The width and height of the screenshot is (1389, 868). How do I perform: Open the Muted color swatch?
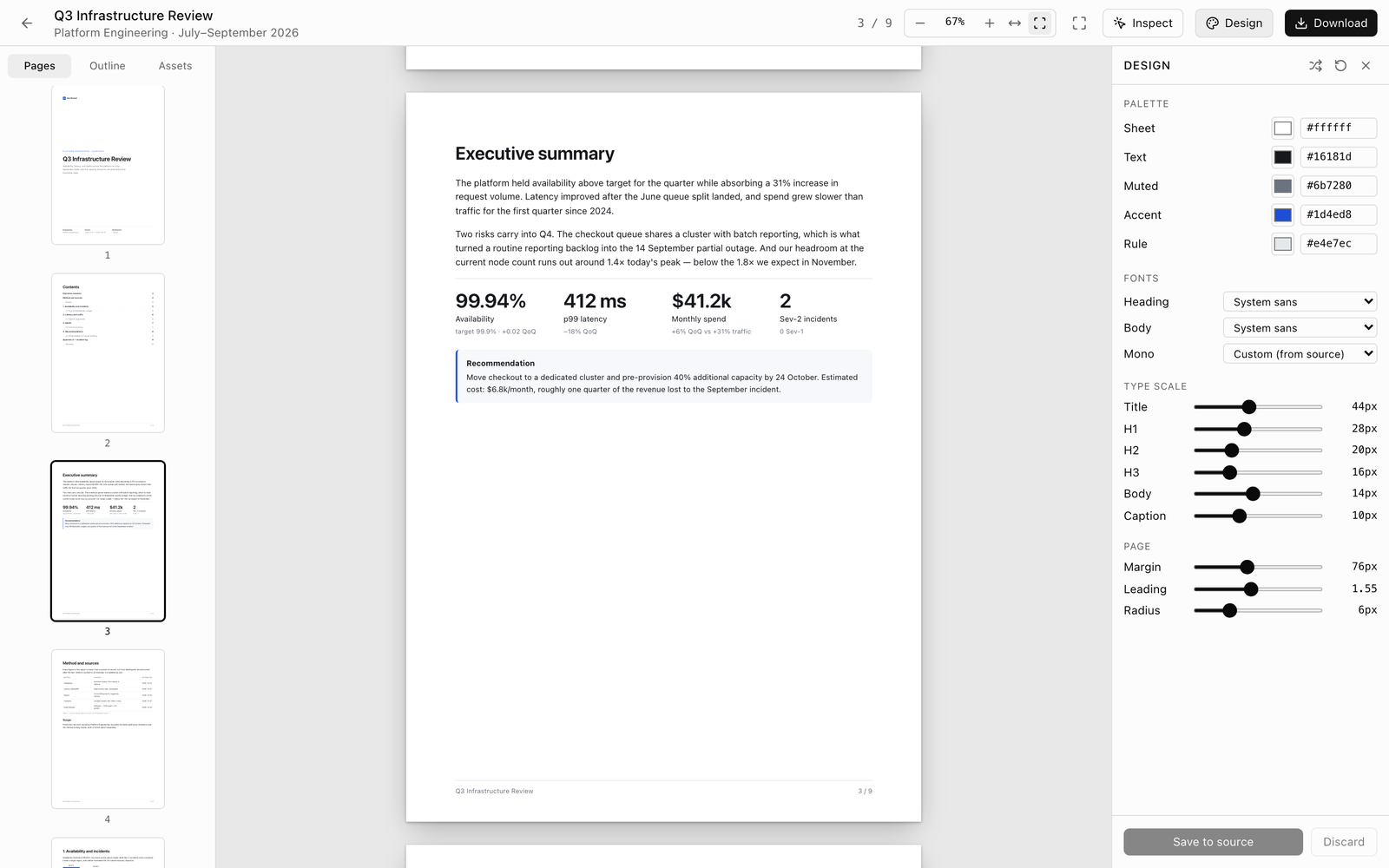click(x=1283, y=186)
